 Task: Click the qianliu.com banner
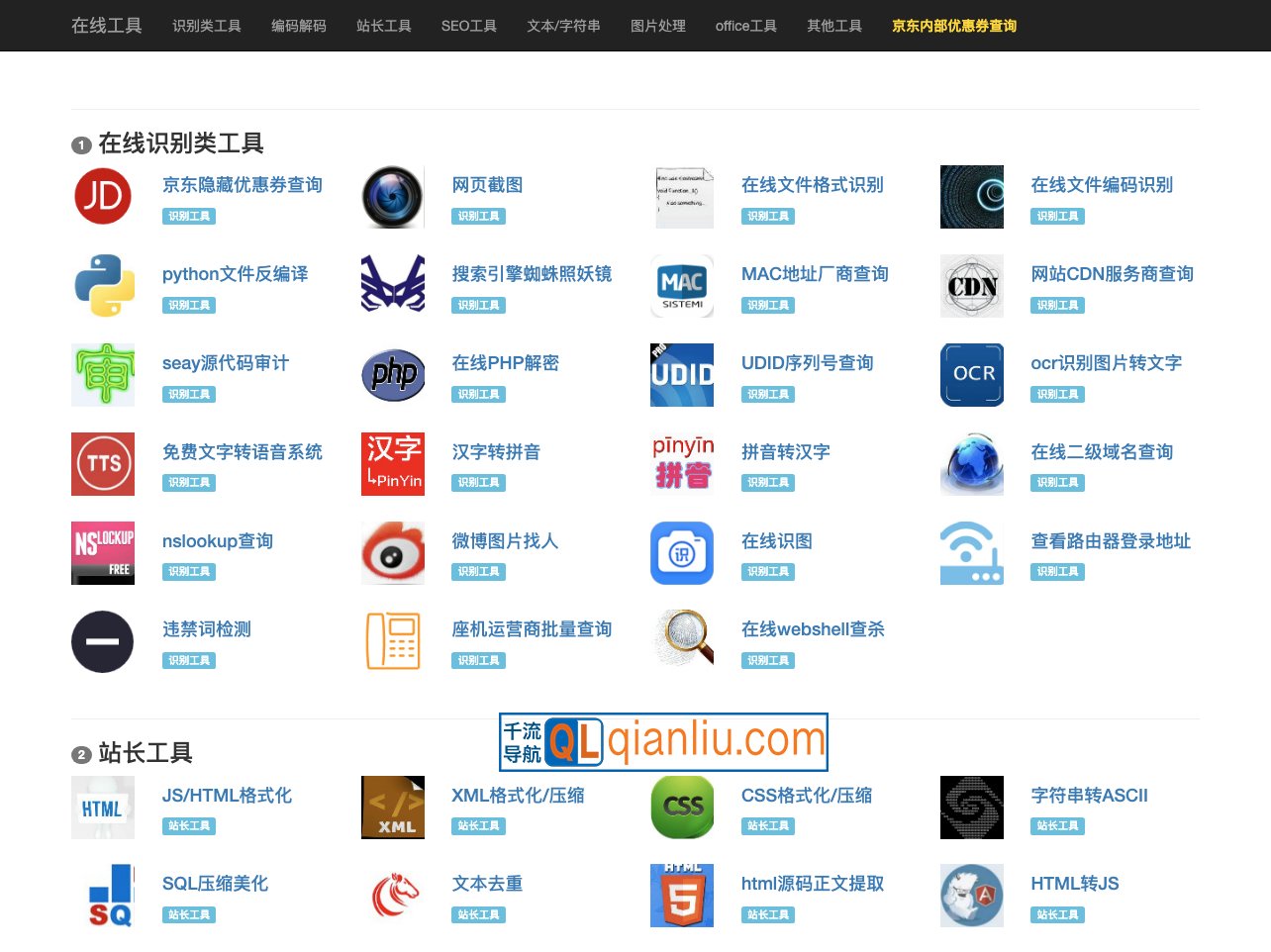[663, 741]
